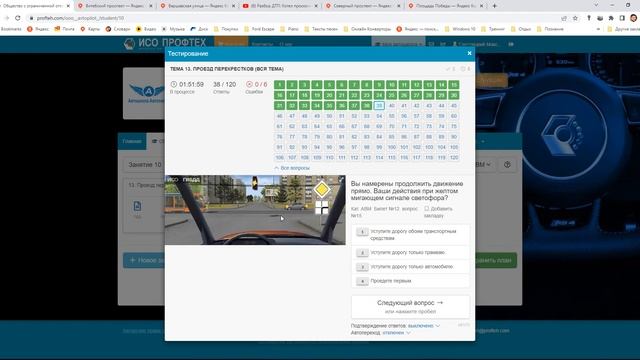The width and height of the screenshot is (640, 360).
Task: Click the bookmark counter icon in header
Action: 463,69
